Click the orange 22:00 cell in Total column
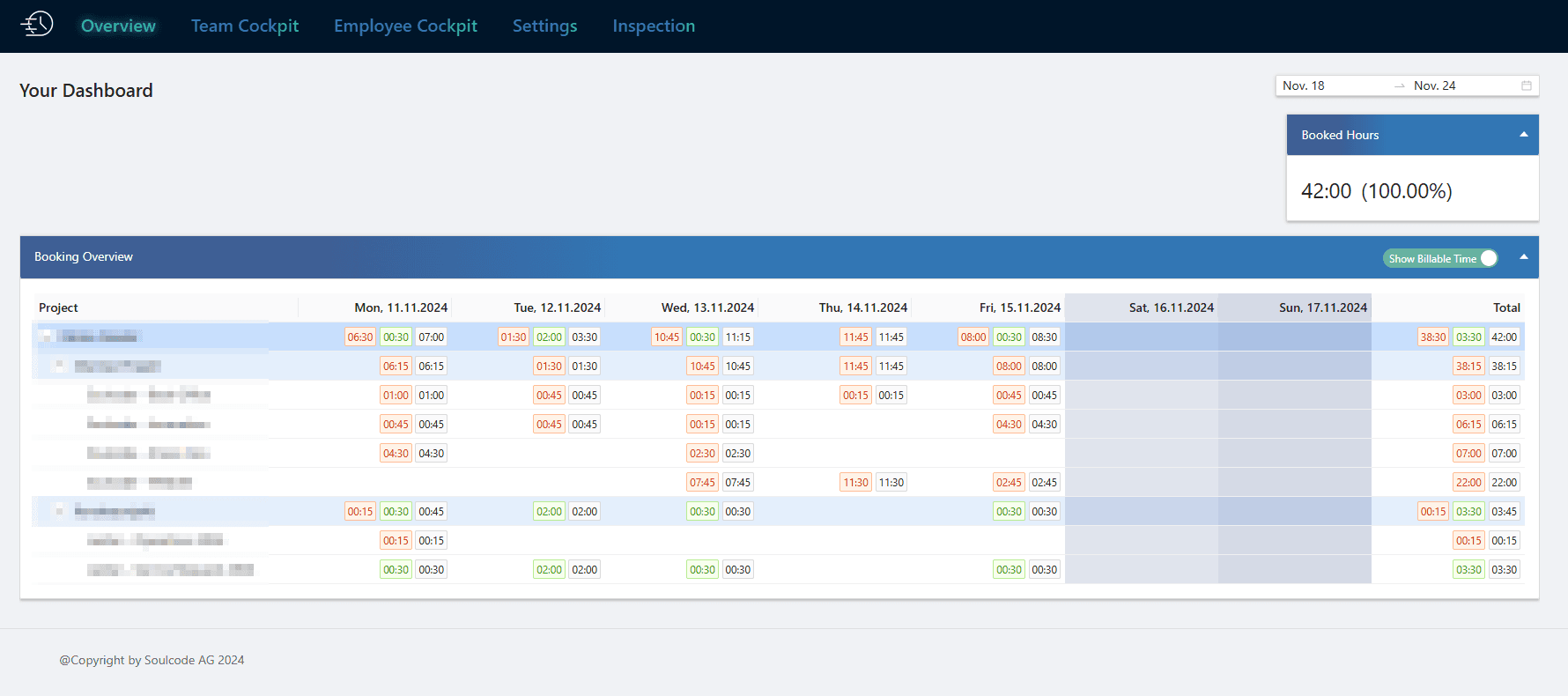 click(x=1469, y=482)
